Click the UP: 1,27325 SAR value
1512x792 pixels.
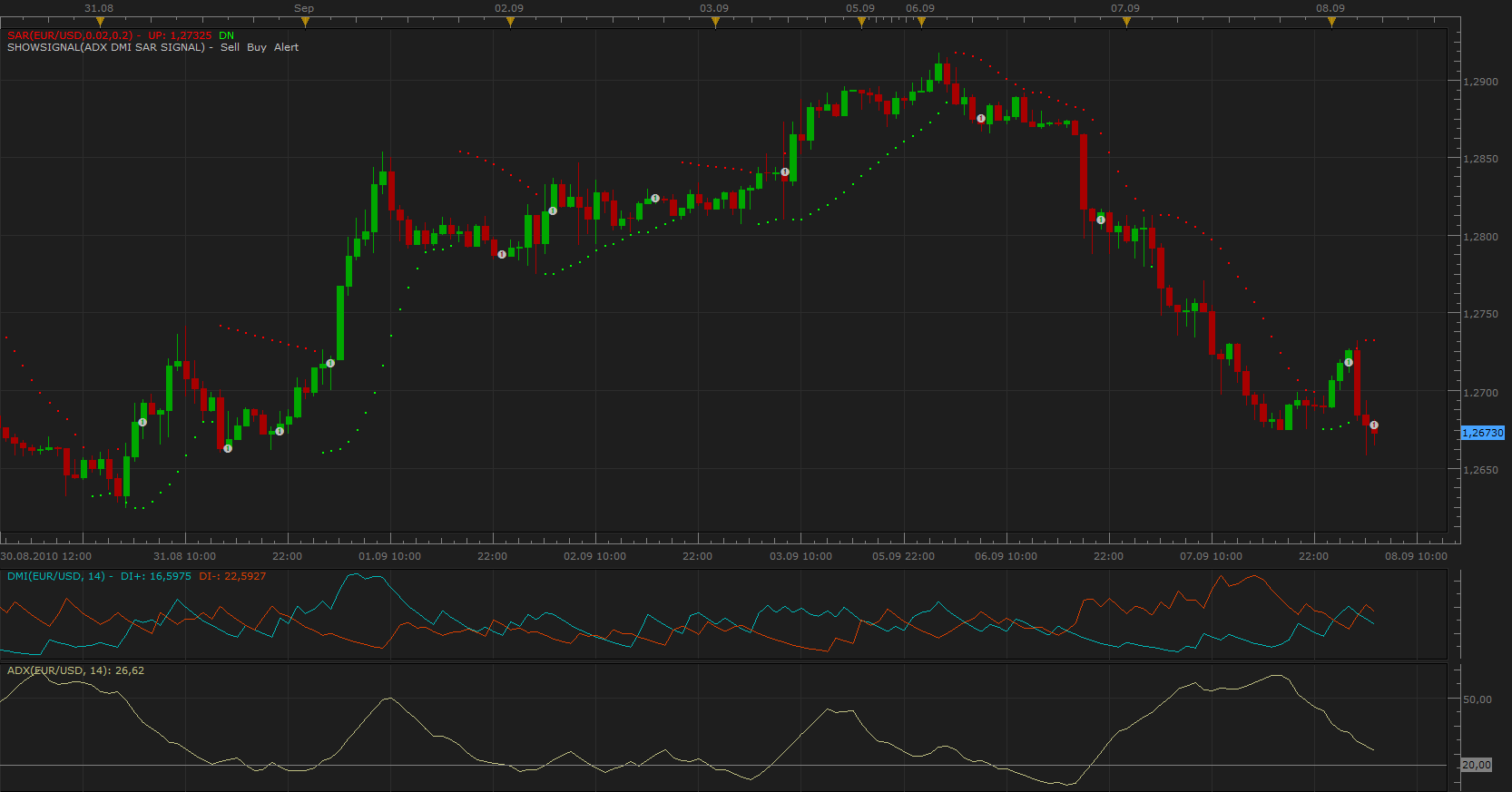pos(180,35)
